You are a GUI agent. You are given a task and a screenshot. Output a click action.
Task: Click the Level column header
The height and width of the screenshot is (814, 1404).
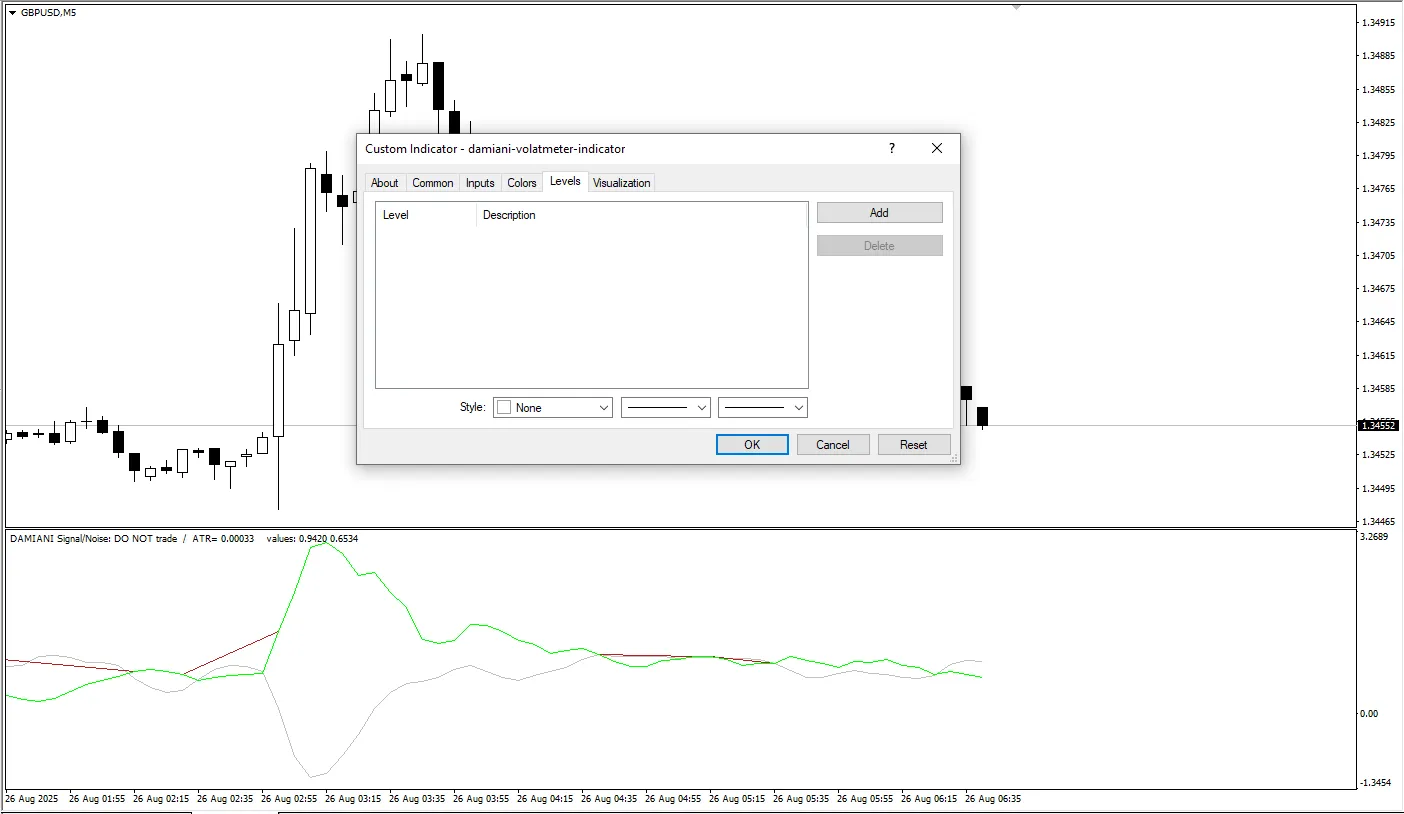[425, 215]
